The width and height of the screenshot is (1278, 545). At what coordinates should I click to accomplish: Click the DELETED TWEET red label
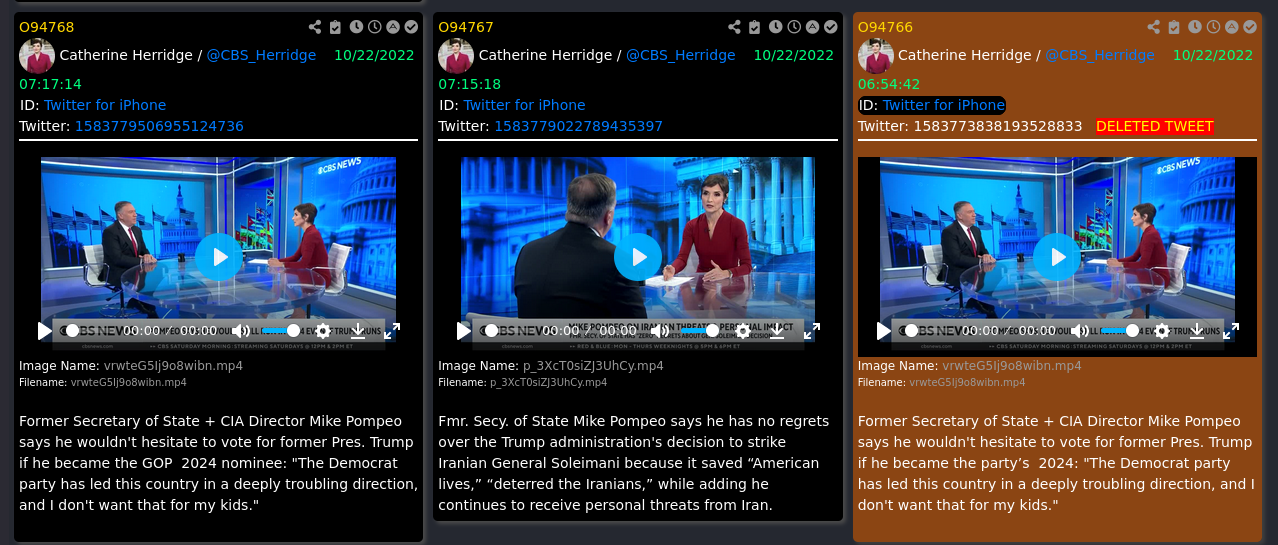click(x=1155, y=126)
